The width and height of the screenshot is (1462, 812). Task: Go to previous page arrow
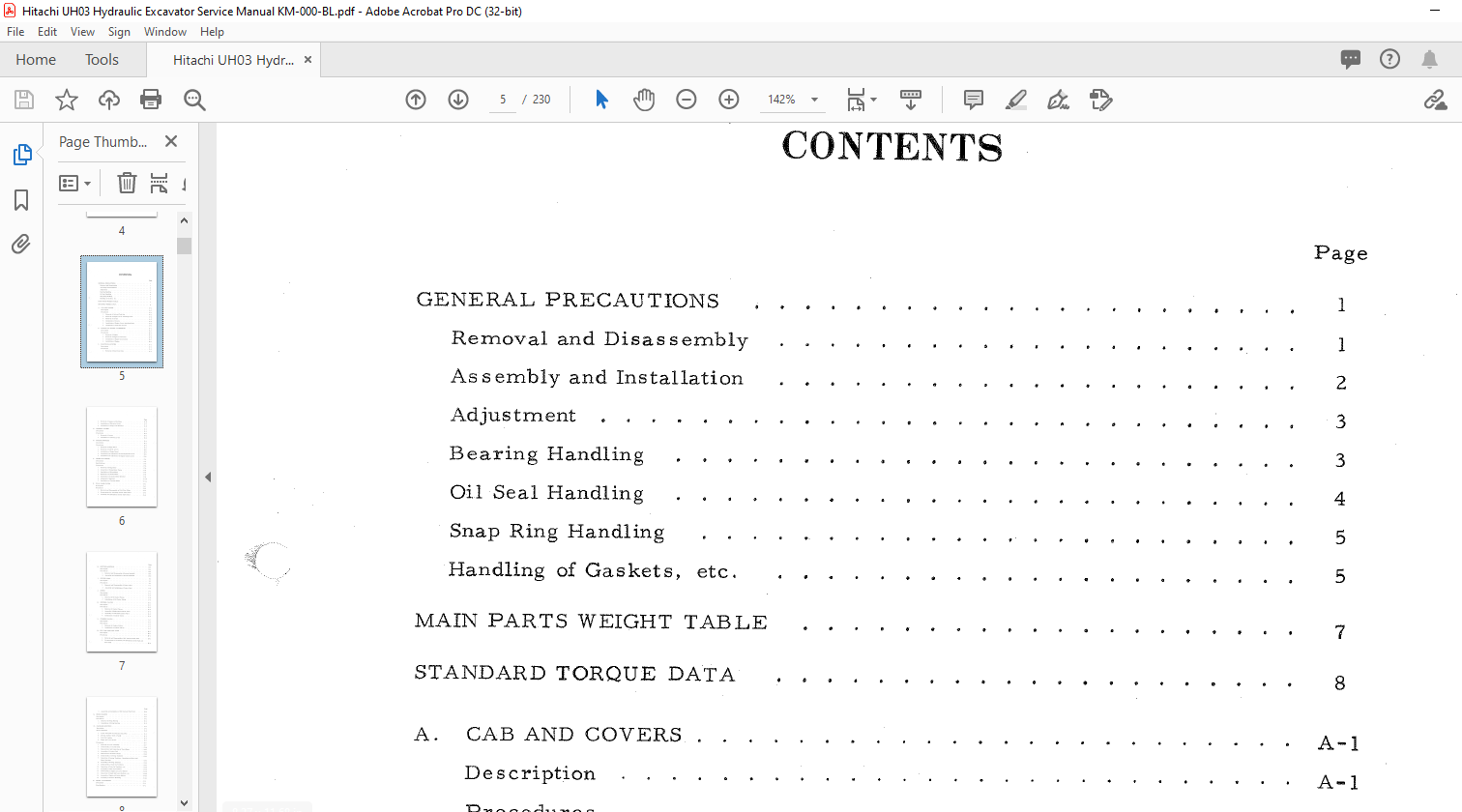coord(416,100)
